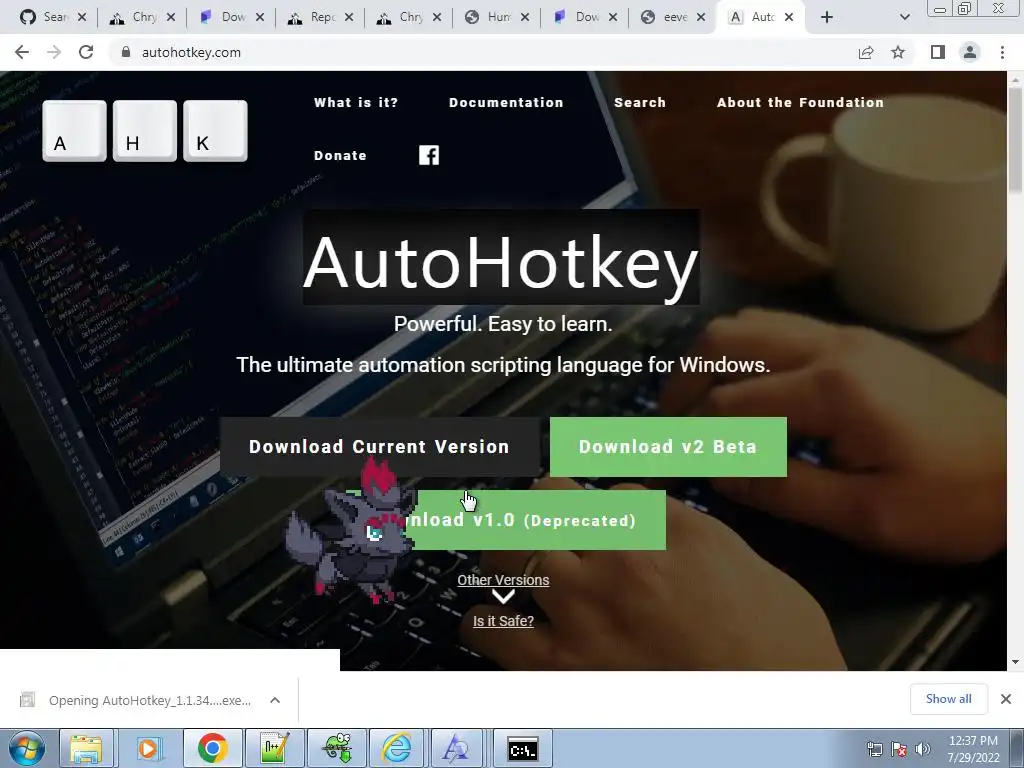The width and height of the screenshot is (1024, 768).
Task: Open a new browser tab
Action: [x=827, y=17]
